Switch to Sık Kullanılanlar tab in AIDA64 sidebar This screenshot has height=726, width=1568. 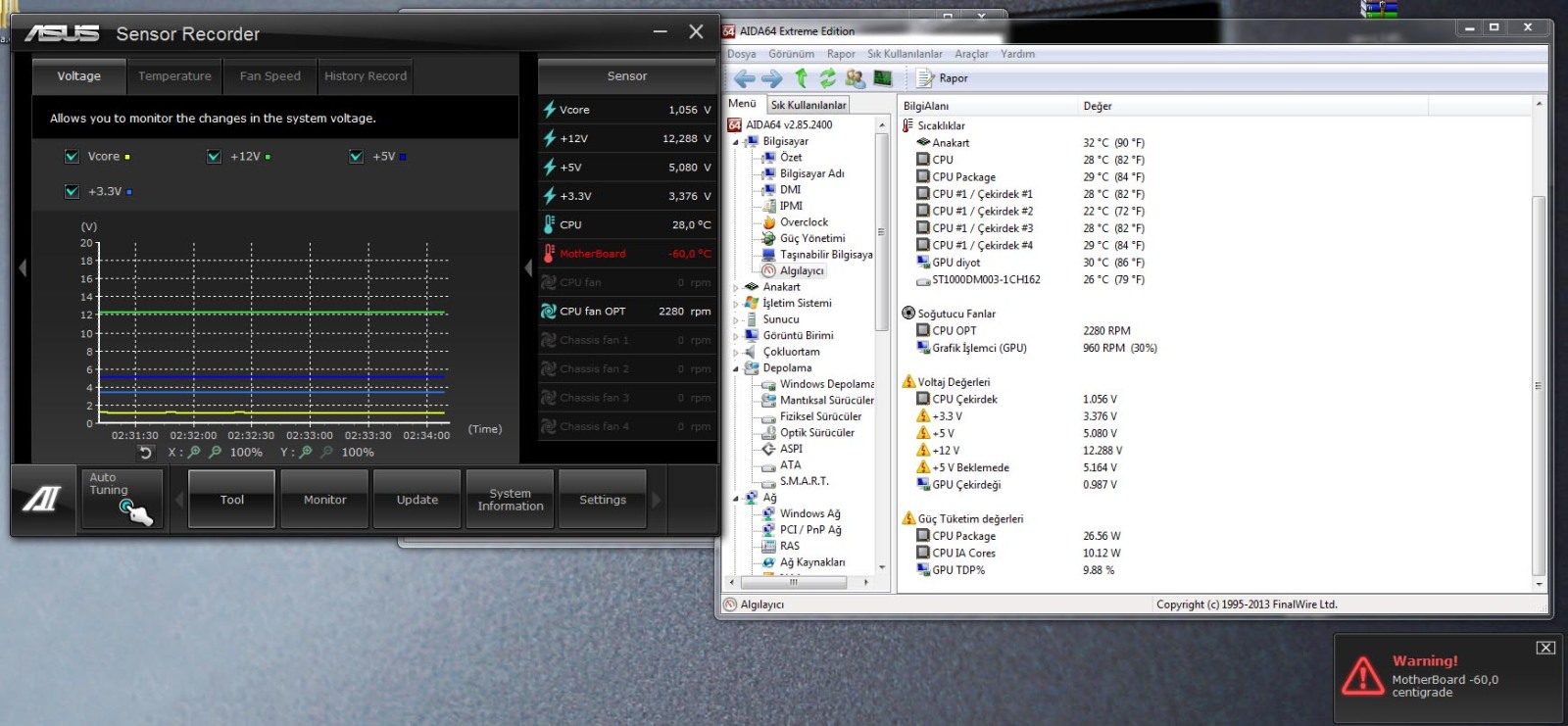coord(808,105)
